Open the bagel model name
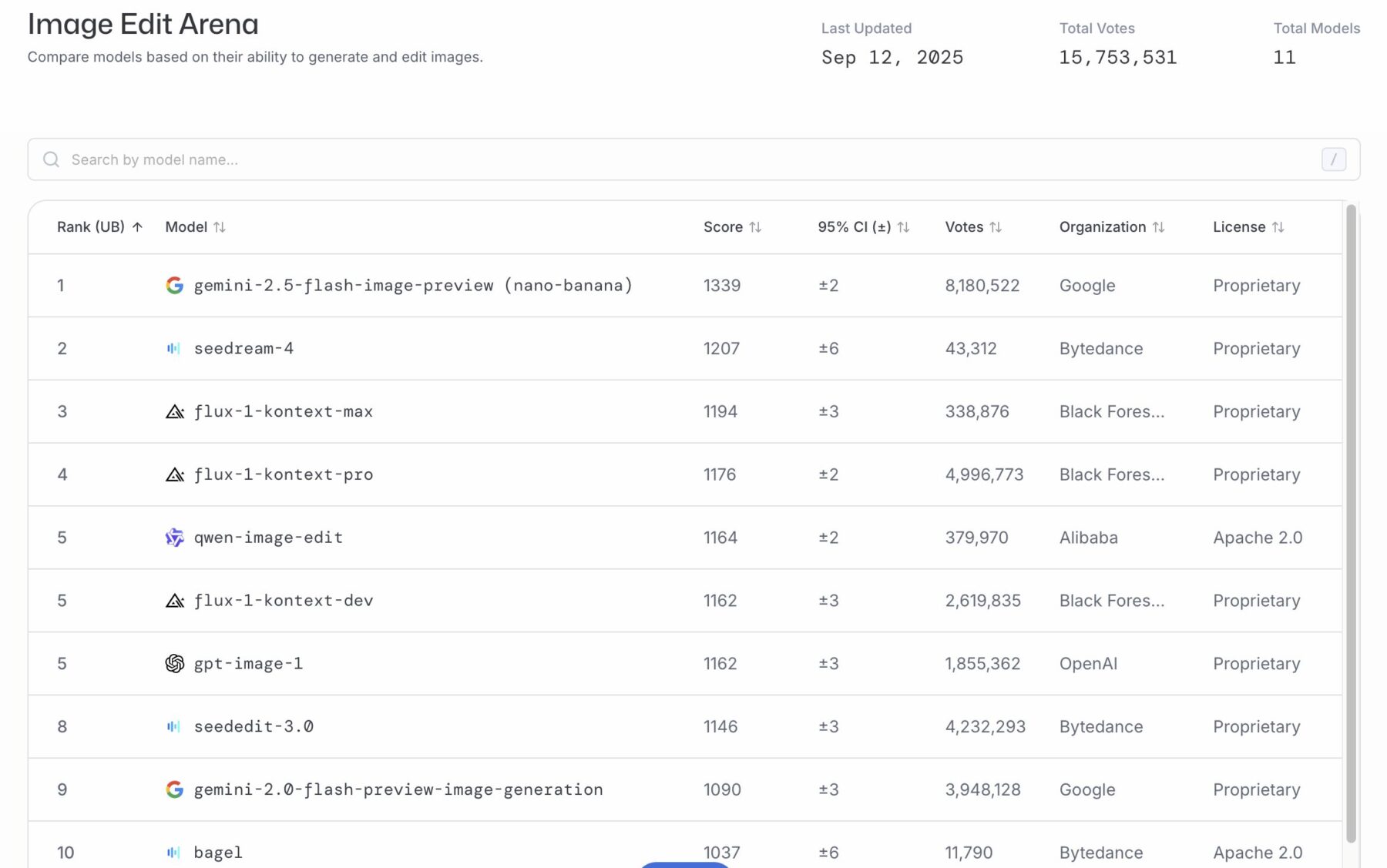The image size is (1387, 868). (218, 853)
